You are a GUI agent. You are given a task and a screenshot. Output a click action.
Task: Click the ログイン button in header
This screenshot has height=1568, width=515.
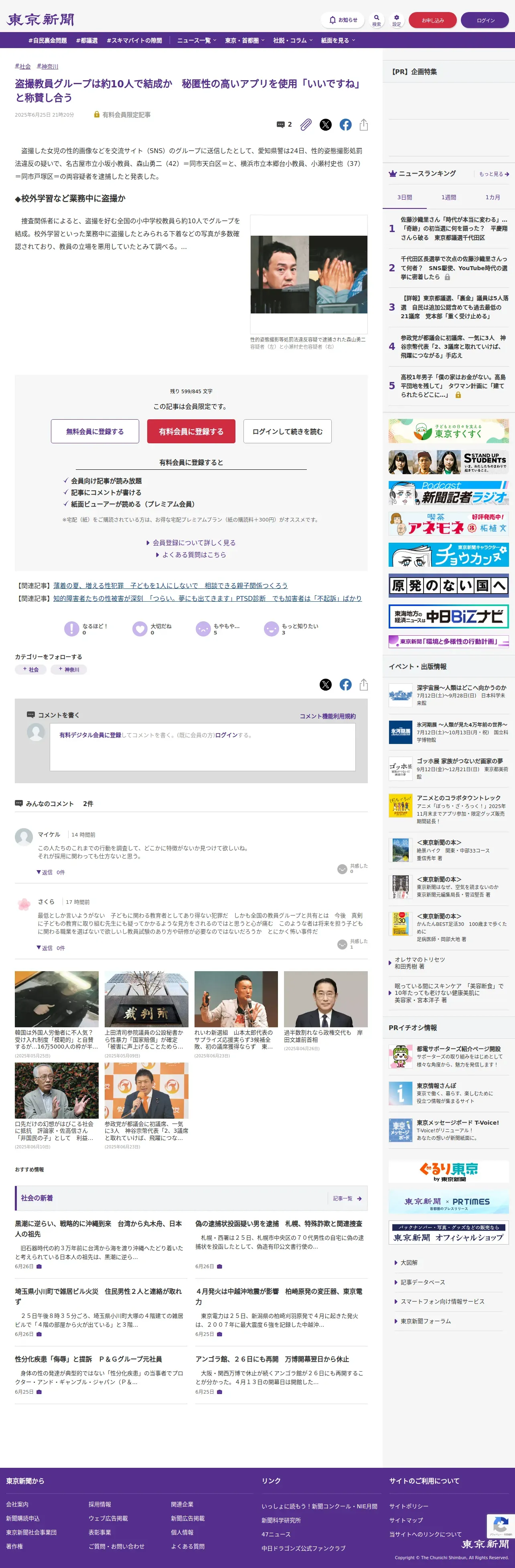click(485, 20)
